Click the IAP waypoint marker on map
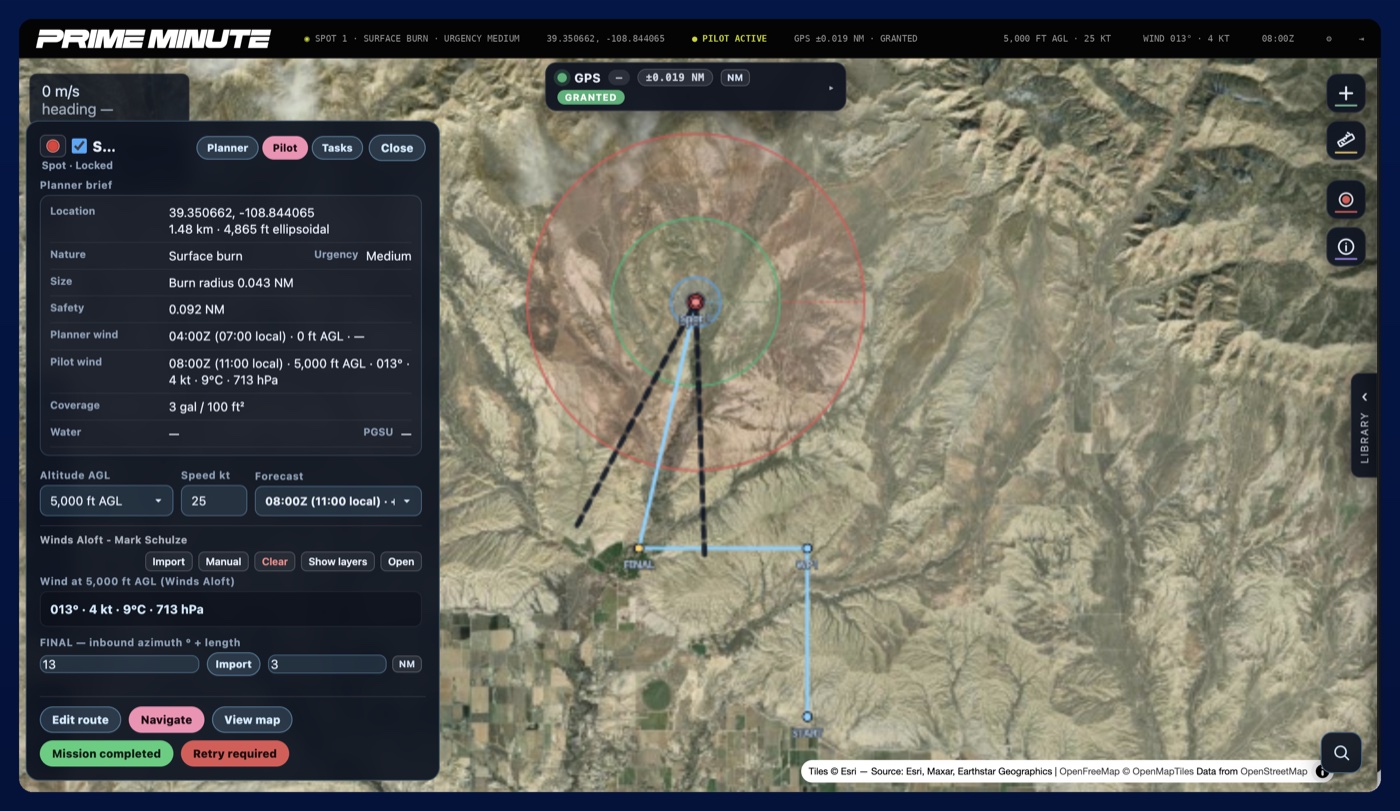Viewport: 1400px width, 811px height. 807,548
